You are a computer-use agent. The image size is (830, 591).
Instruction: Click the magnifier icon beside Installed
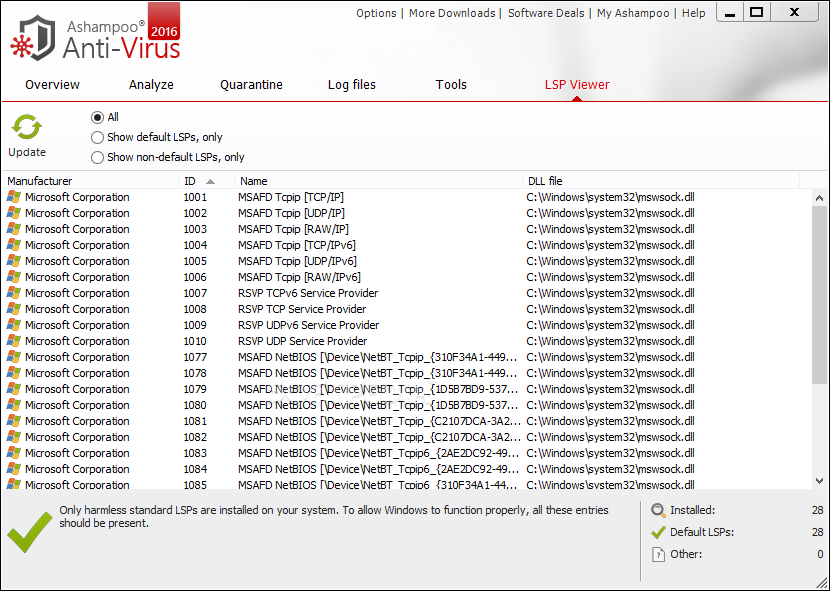tap(658, 511)
